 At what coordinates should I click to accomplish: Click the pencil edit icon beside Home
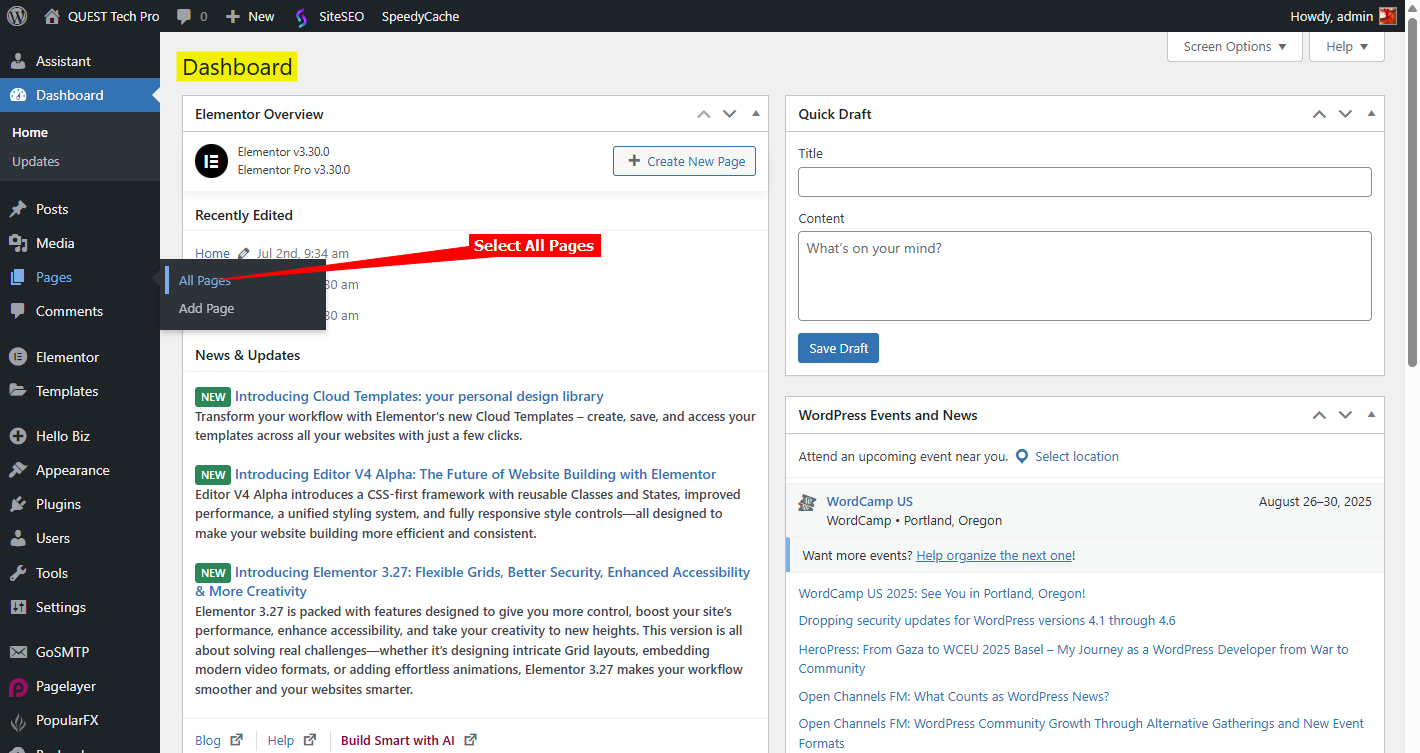coord(243,254)
